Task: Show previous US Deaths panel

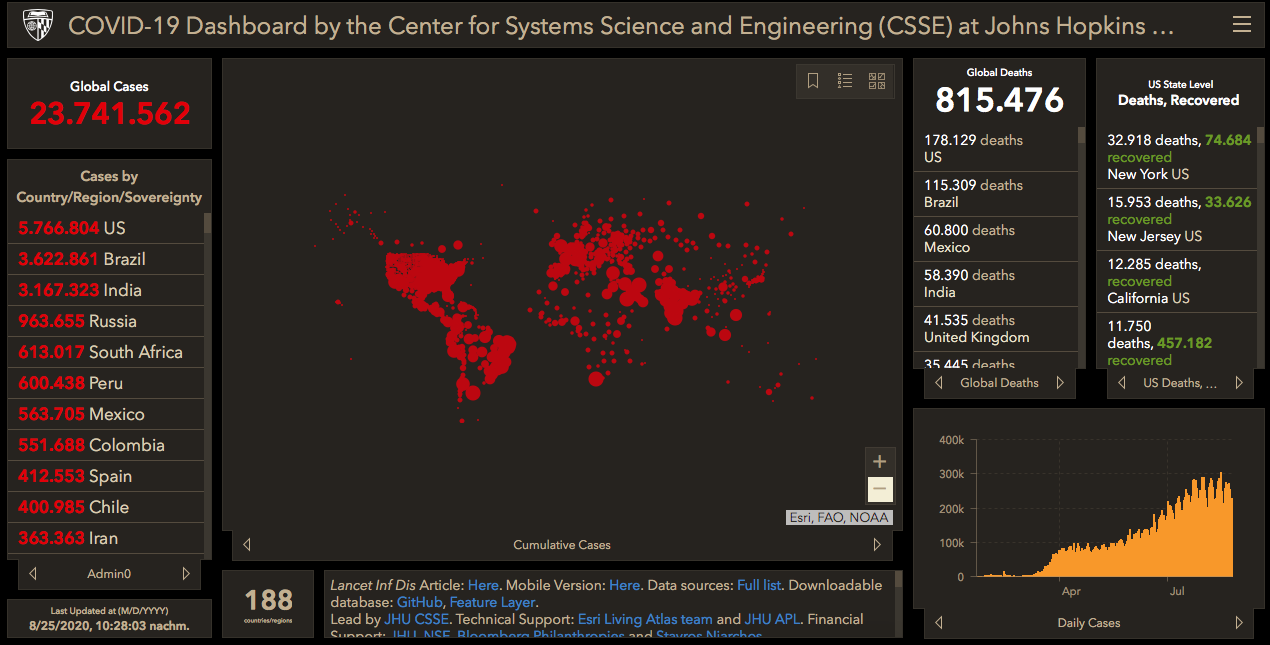Action: [1122, 383]
